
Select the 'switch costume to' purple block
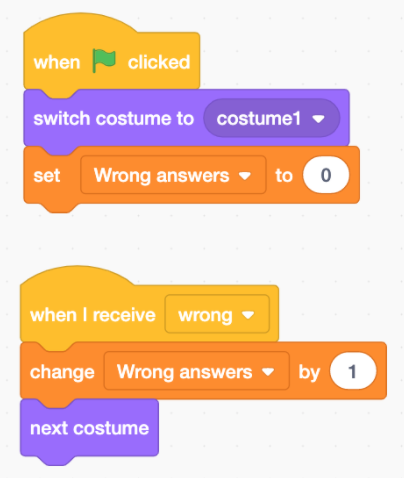pos(186,118)
